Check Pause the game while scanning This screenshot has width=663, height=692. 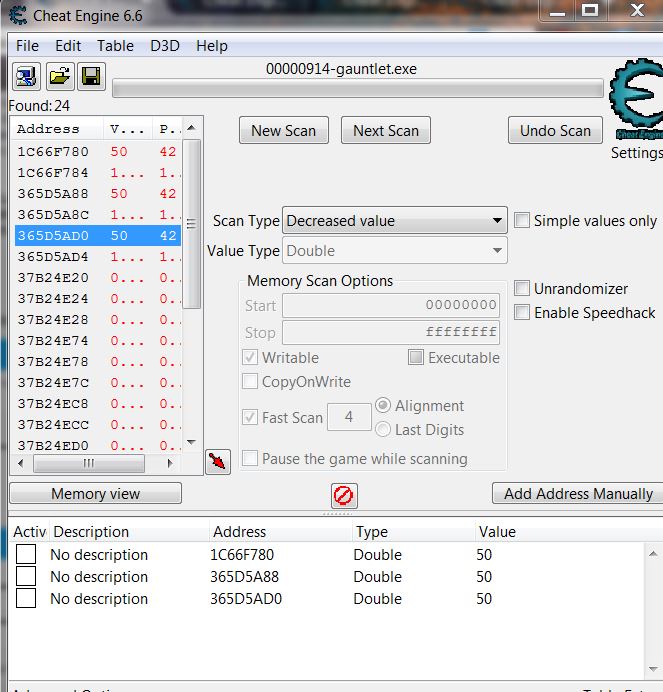(250, 458)
